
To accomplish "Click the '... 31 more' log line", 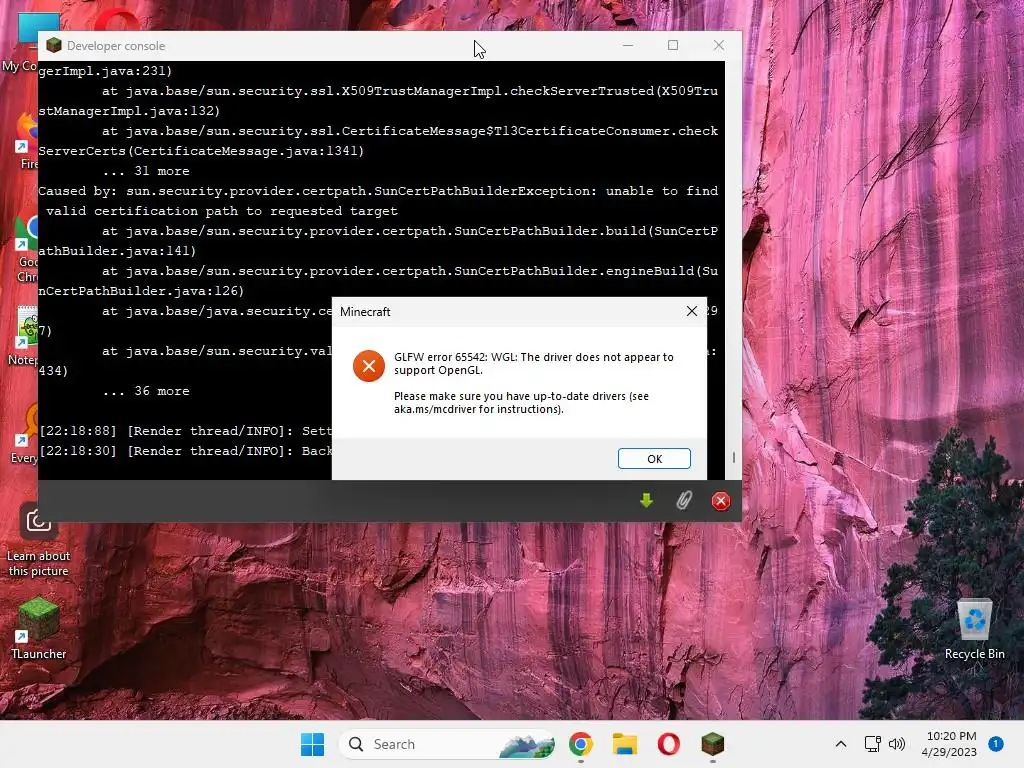I will (146, 171).
